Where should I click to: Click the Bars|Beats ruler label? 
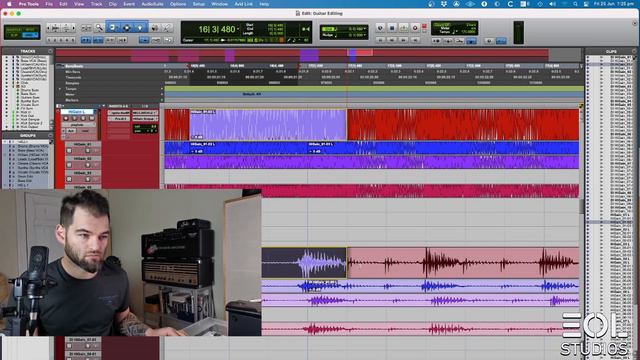(x=75, y=66)
